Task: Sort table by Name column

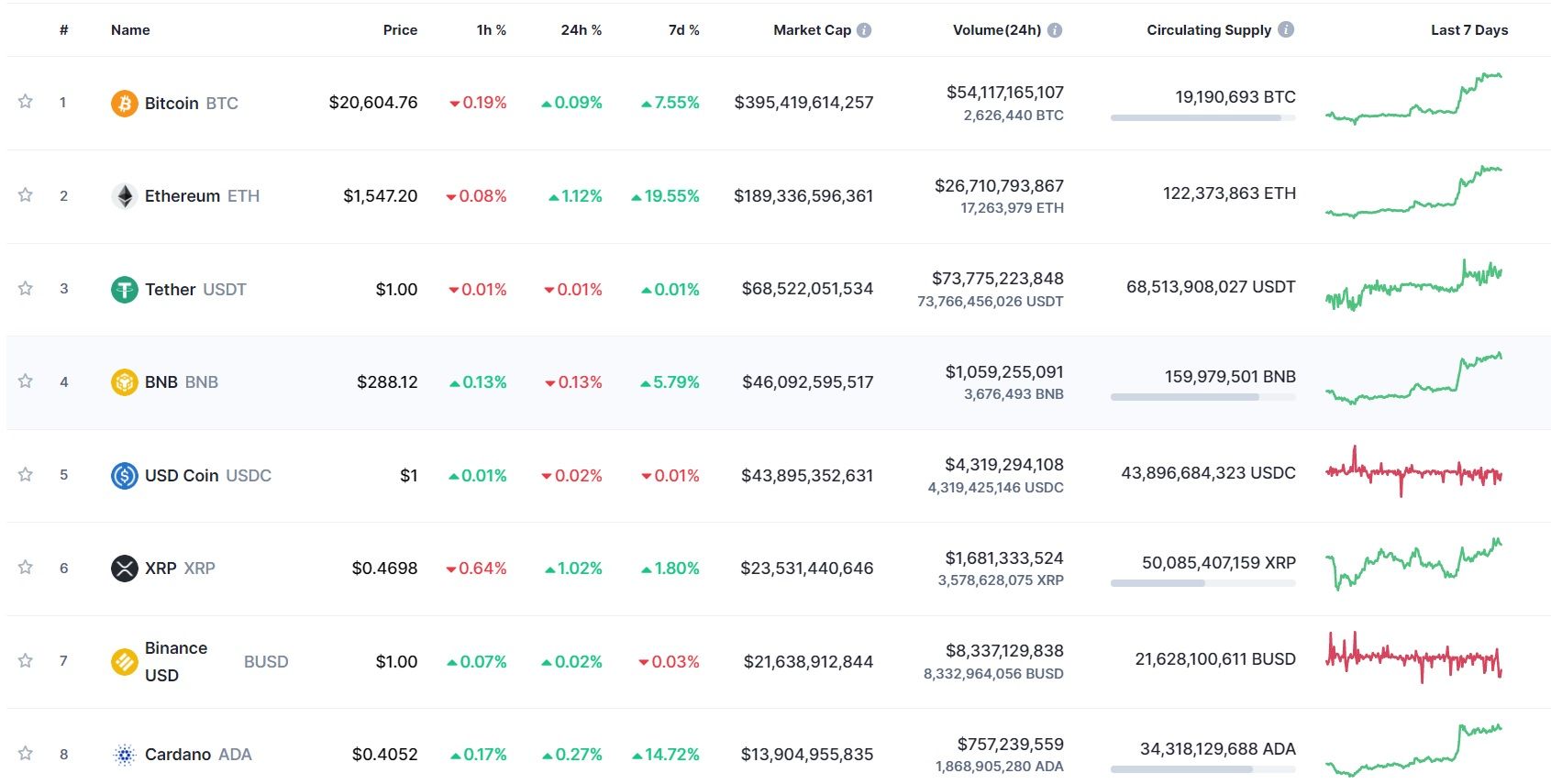Action: [130, 30]
